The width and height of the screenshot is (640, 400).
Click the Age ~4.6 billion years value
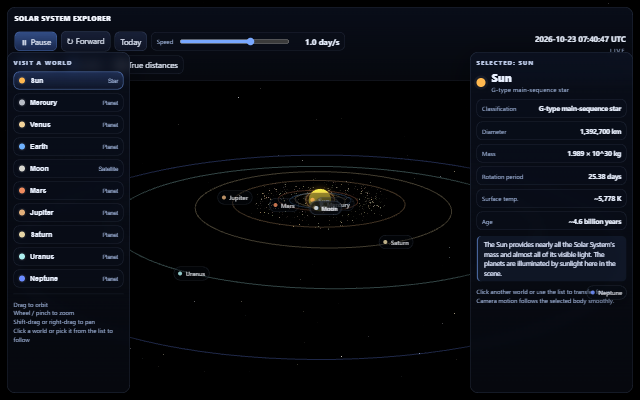point(595,221)
